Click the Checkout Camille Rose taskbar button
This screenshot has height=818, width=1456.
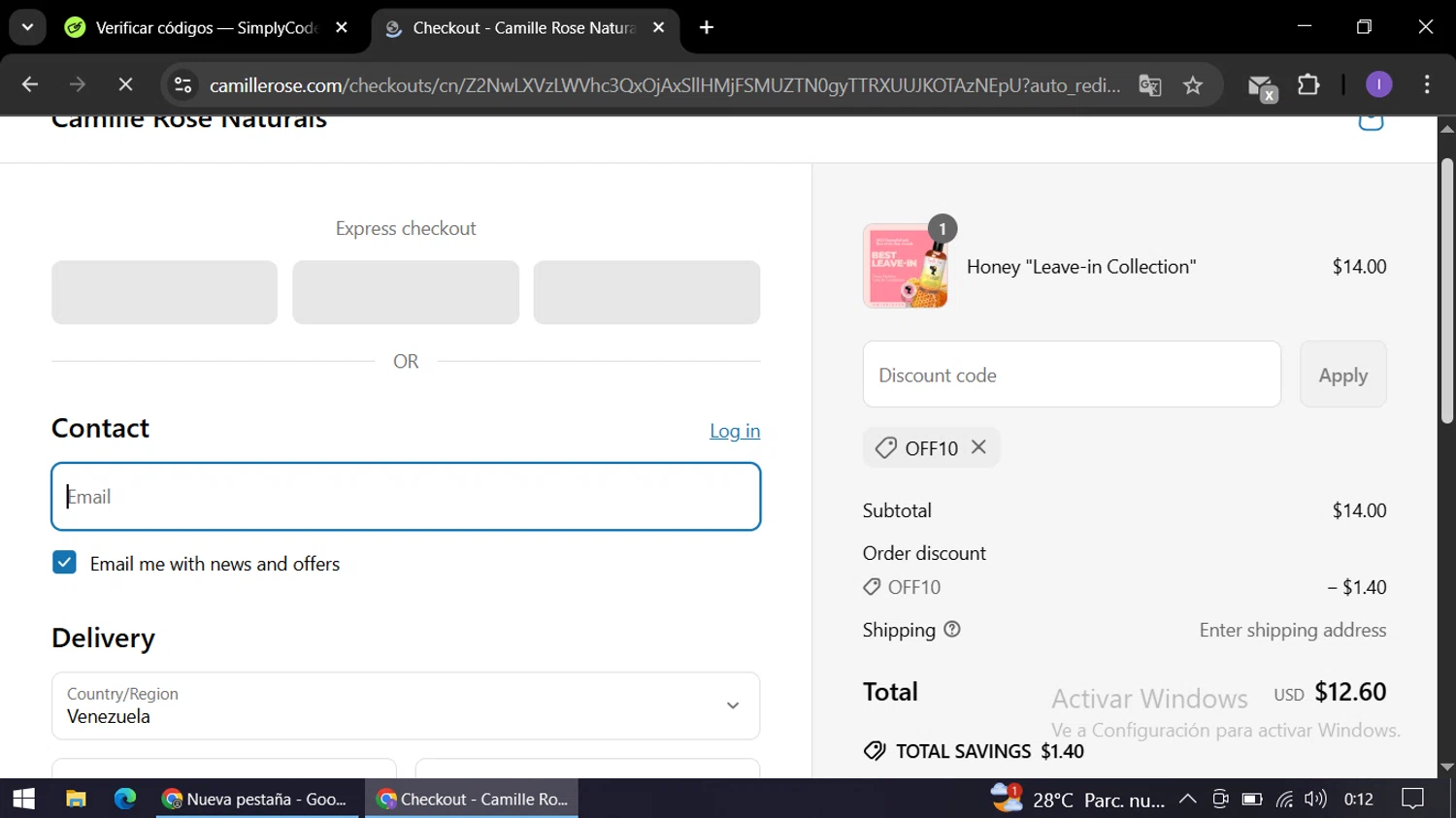coord(472,799)
